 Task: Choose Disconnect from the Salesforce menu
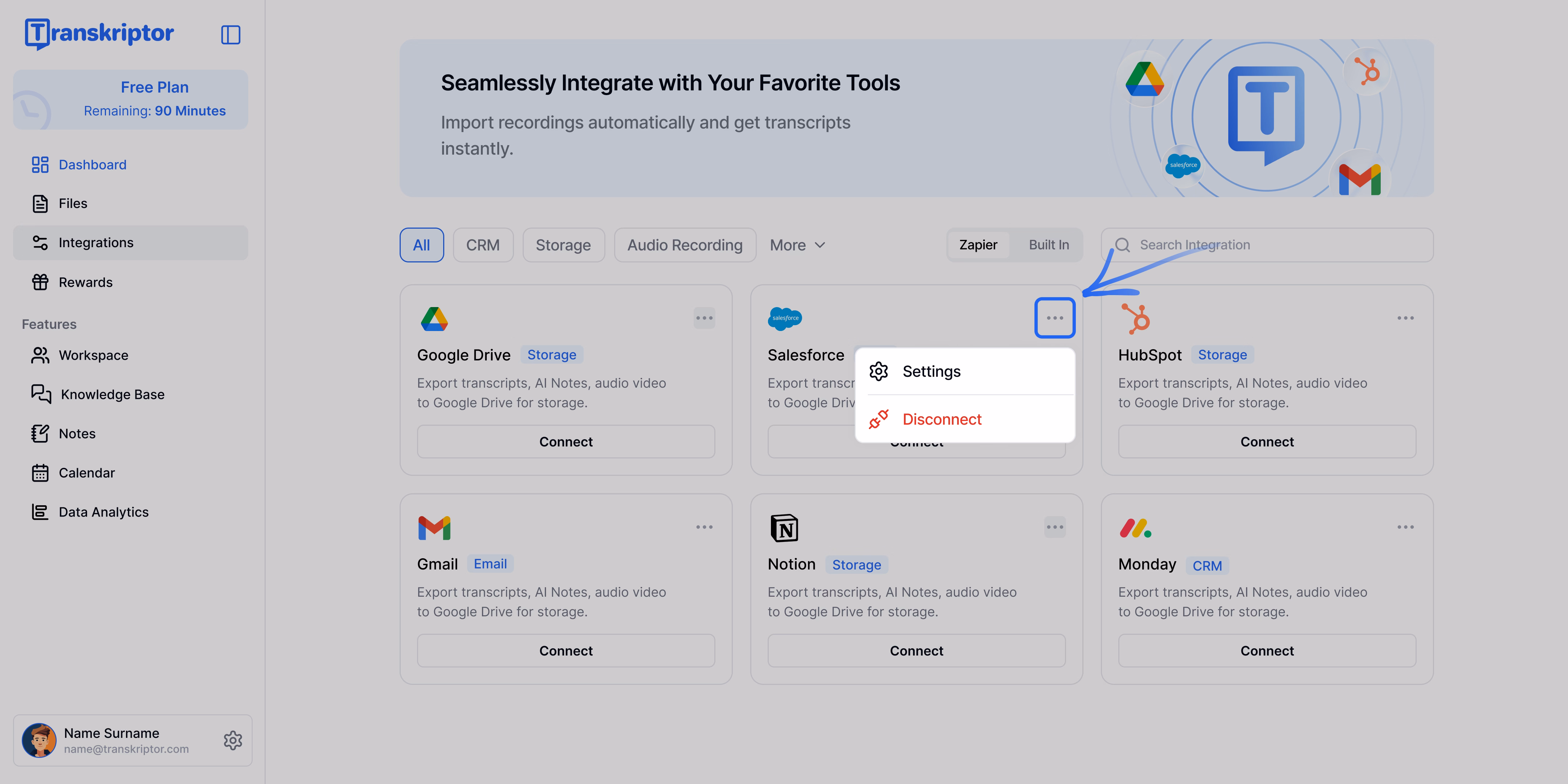[x=942, y=419]
